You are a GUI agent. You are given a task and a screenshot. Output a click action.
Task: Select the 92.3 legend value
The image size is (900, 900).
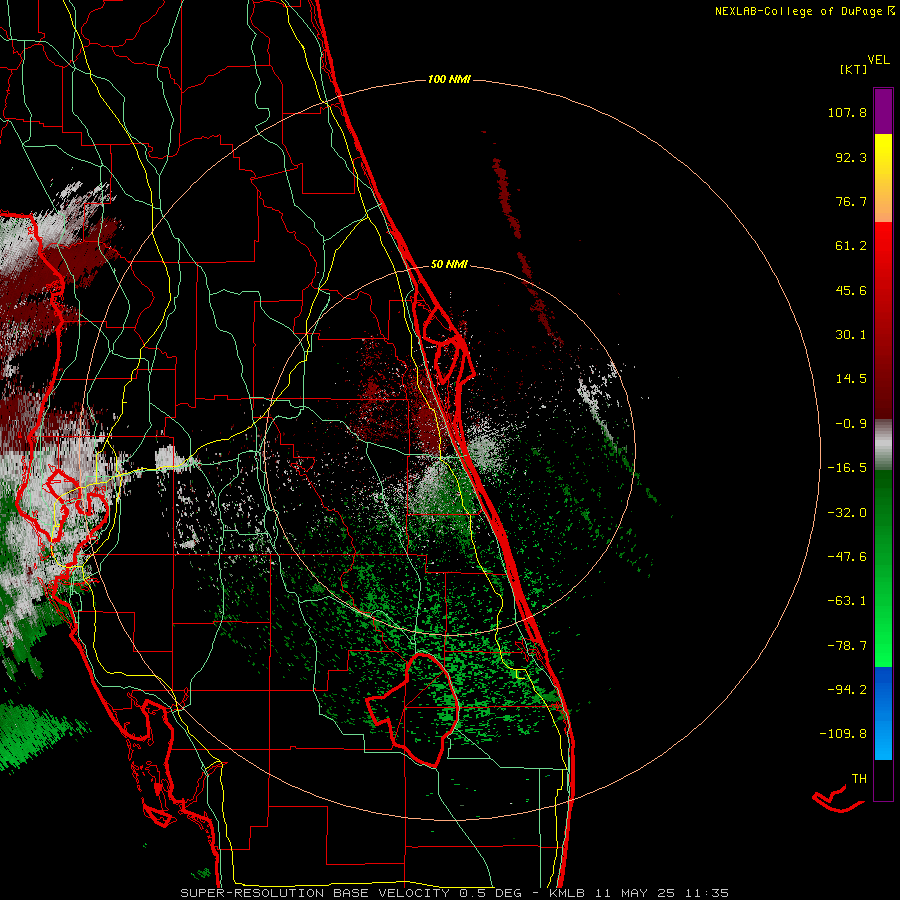click(x=851, y=157)
